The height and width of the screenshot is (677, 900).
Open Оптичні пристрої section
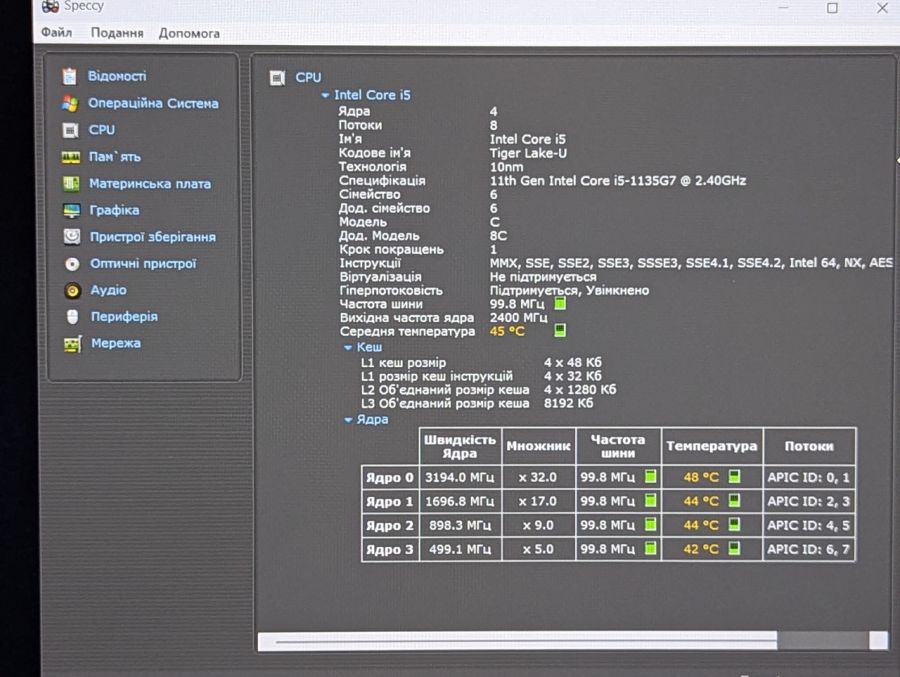click(x=143, y=264)
